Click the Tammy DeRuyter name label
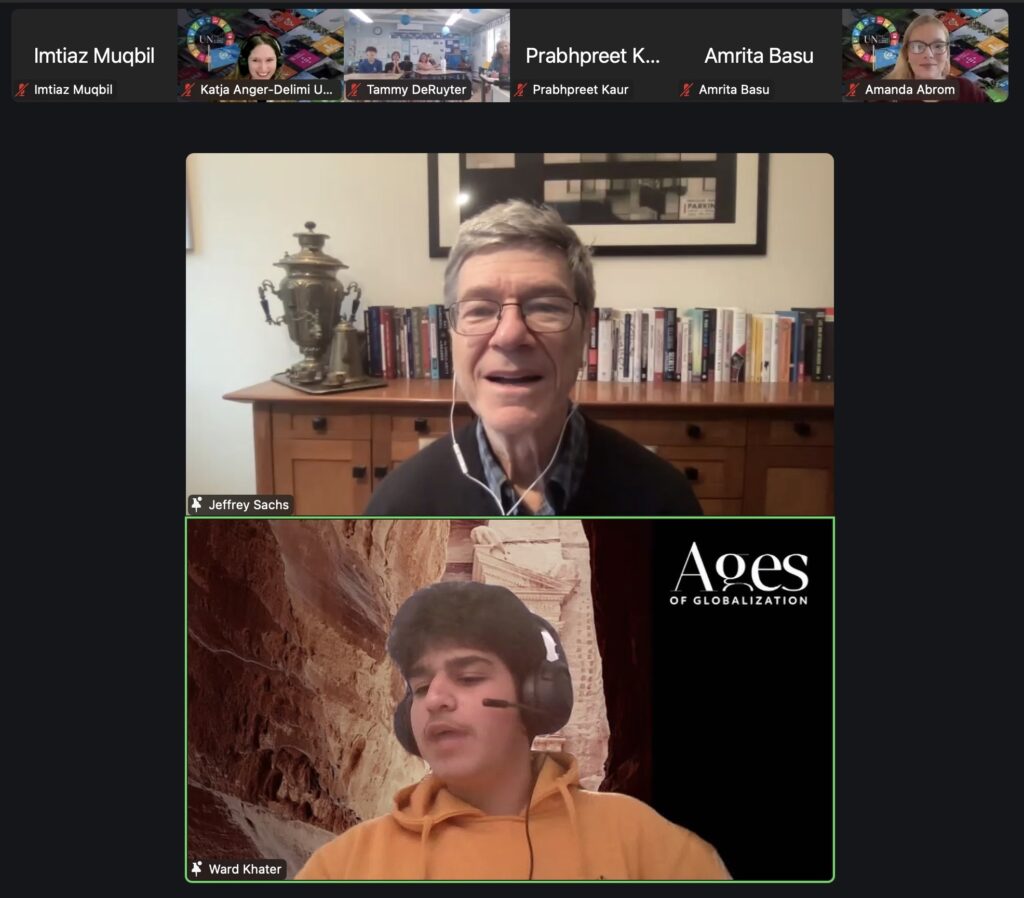 point(416,90)
